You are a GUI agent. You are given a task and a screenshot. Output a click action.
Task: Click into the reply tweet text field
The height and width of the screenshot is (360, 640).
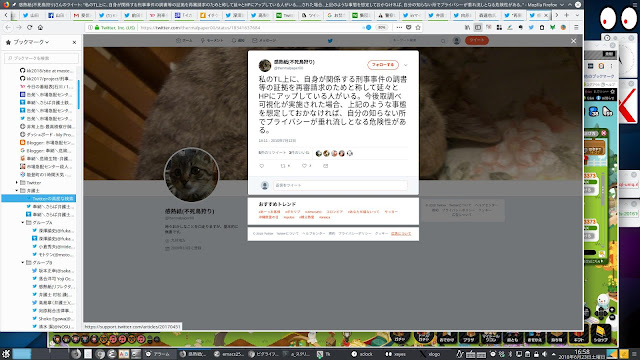coord(340,185)
